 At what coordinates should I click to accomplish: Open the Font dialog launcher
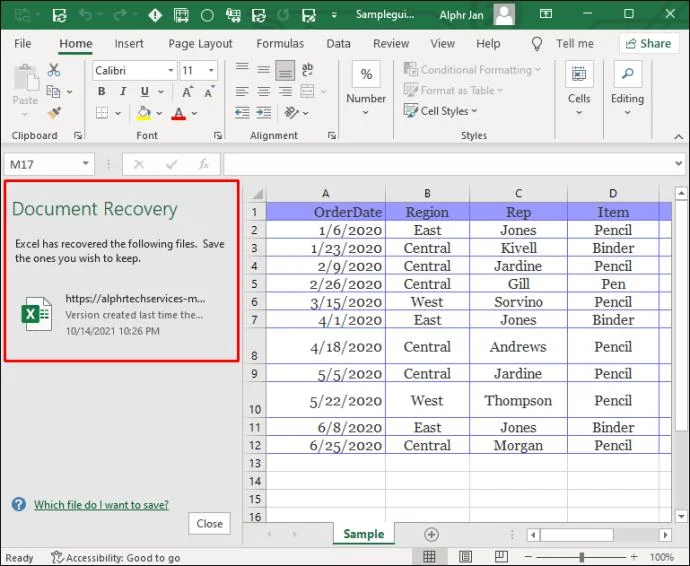pyautogui.click(x=217, y=136)
